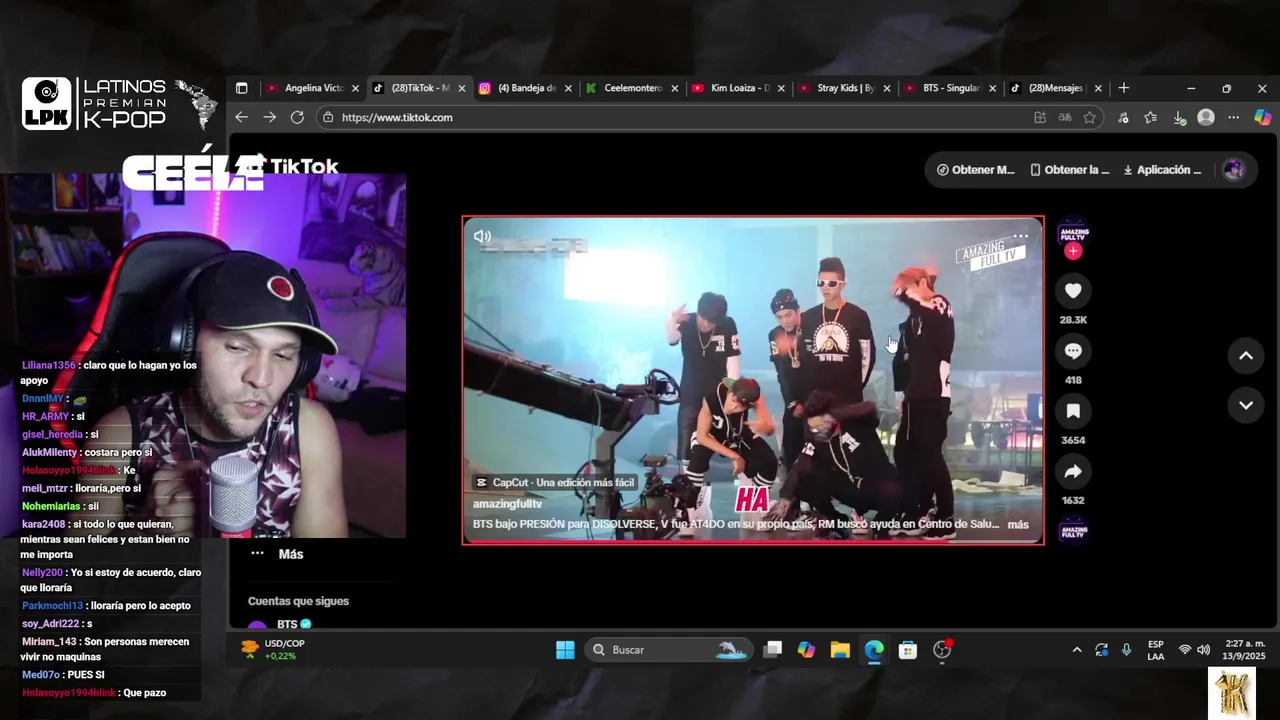Open the spinning sound disc below the share count
This screenshot has width=1280, height=720.
coord(1073,530)
